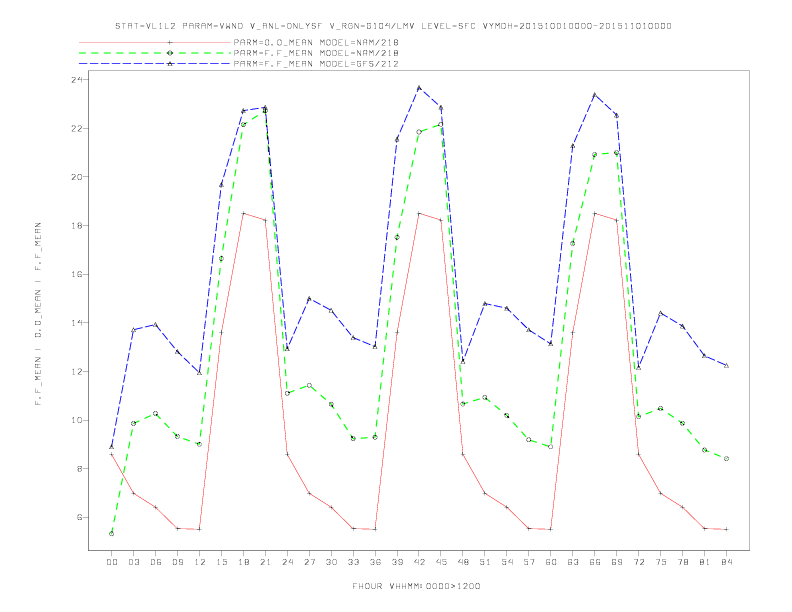Click the red solid legend line sample
This screenshot has width=792, height=612.
[x=155, y=42]
